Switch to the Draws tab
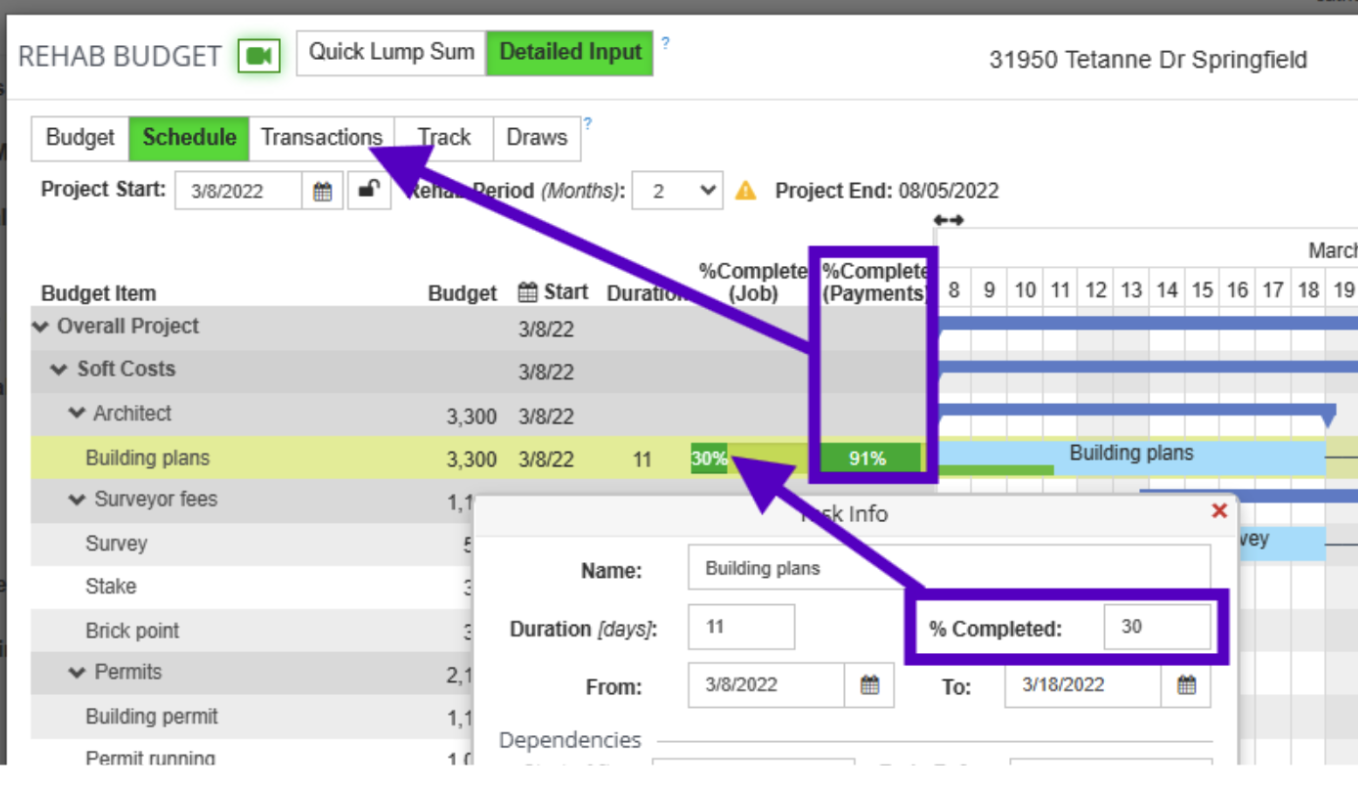The width and height of the screenshot is (1358, 788). pyautogui.click(x=536, y=138)
